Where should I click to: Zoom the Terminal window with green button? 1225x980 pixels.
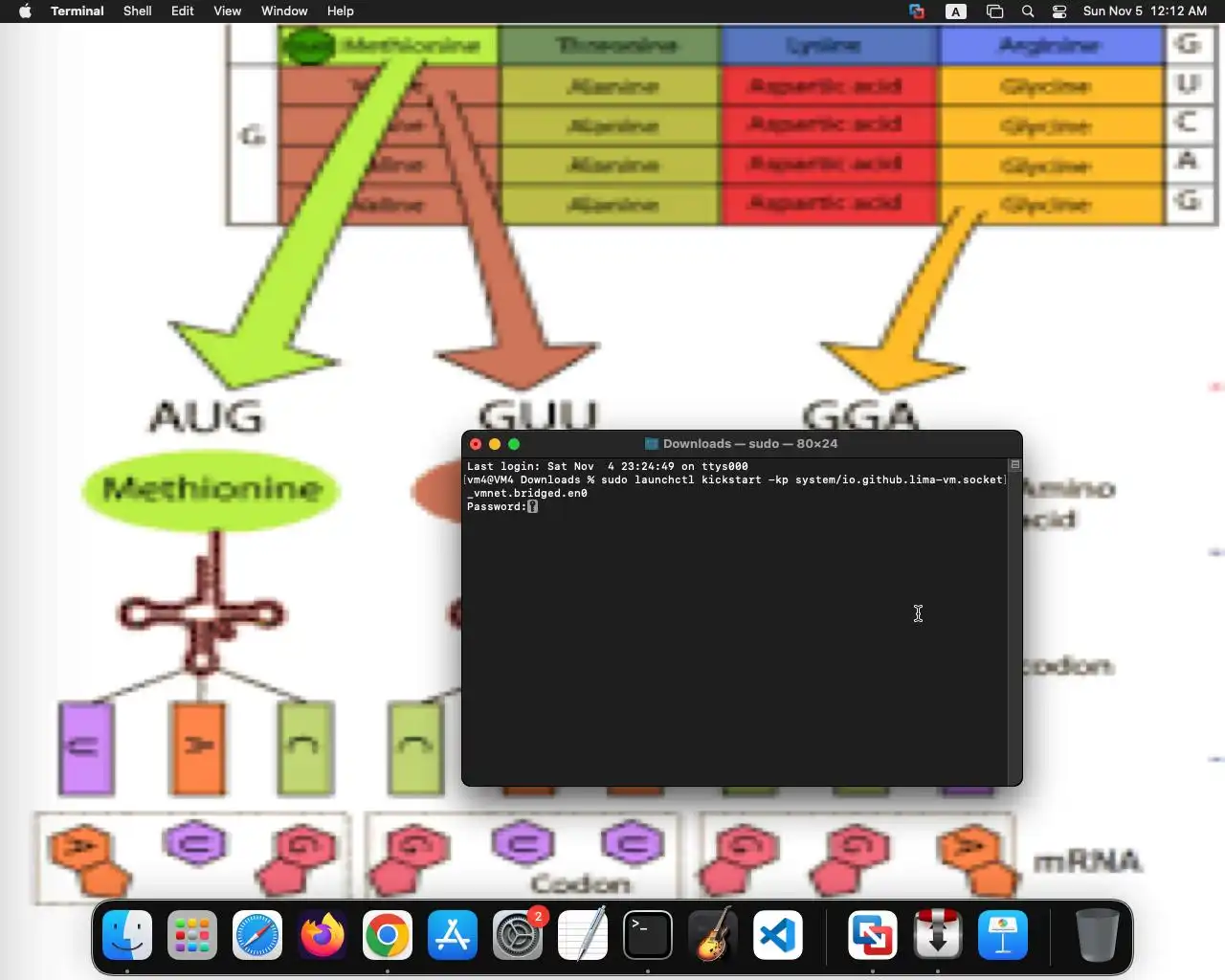(514, 444)
